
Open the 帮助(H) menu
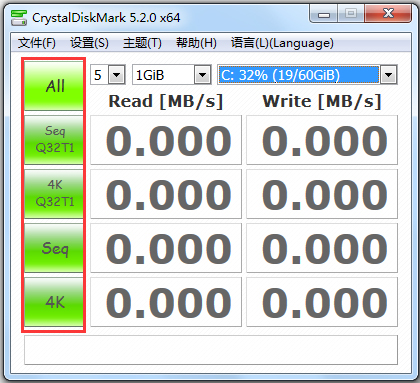tap(196, 43)
